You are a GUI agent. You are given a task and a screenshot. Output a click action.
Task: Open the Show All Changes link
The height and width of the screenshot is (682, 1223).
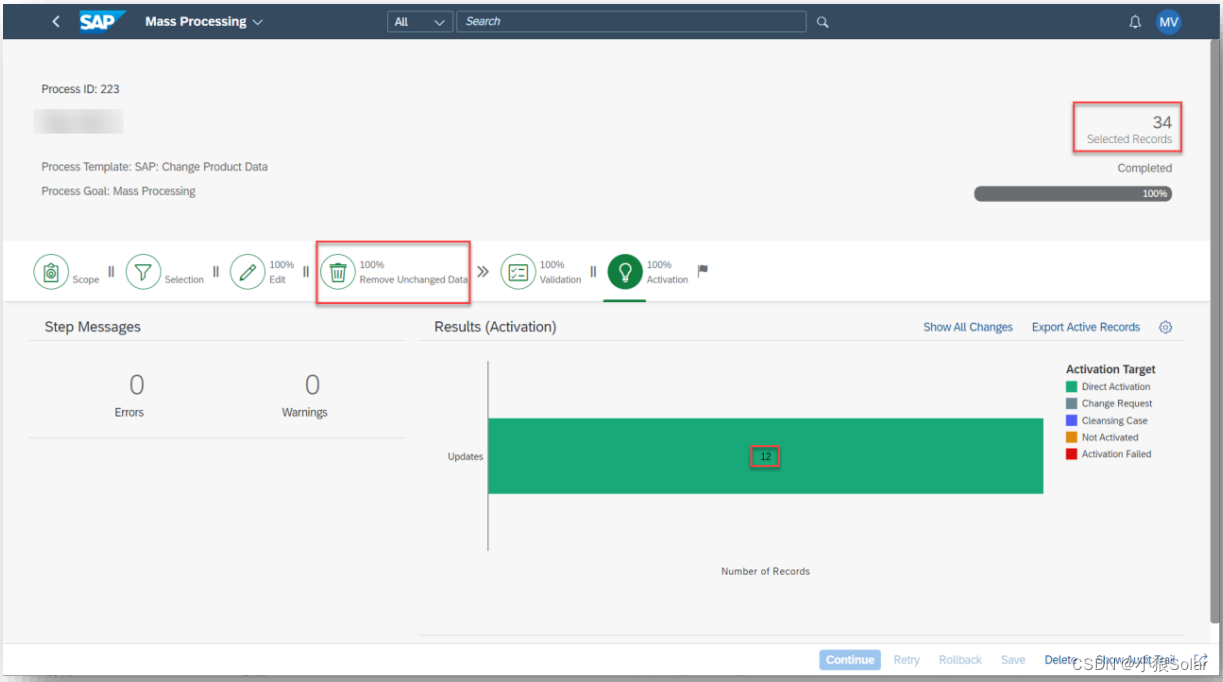coord(968,327)
